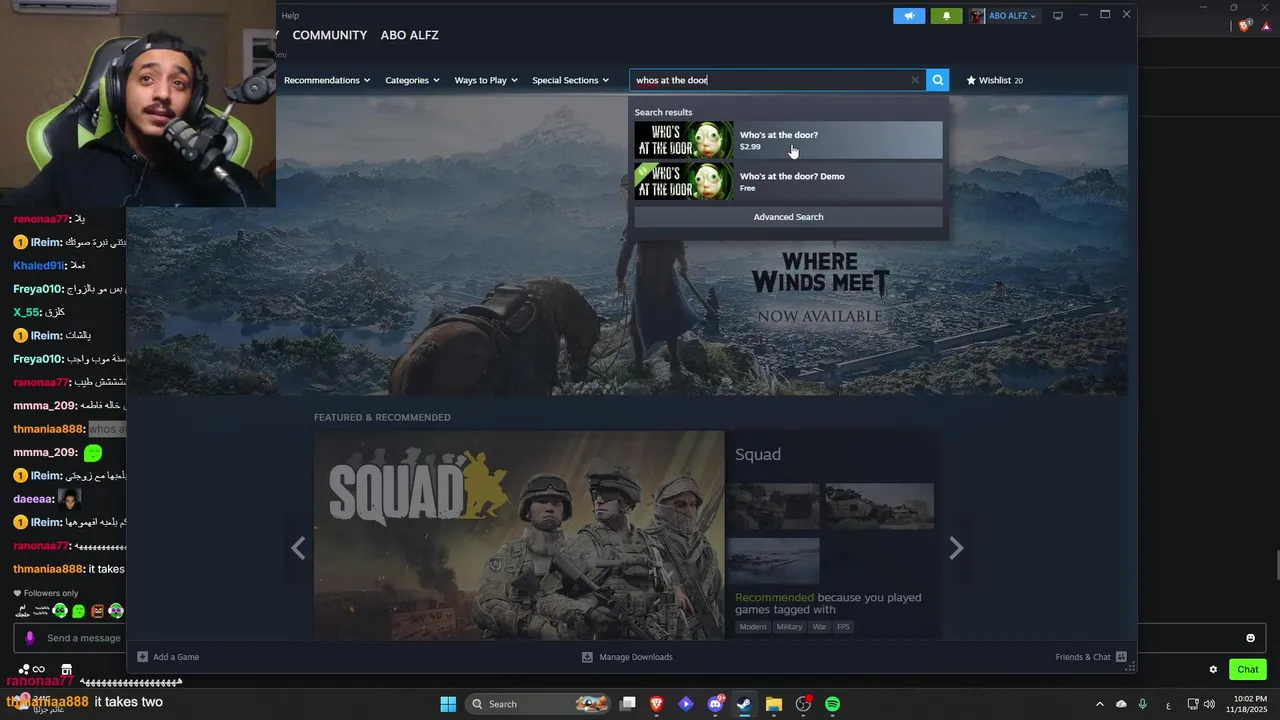
Task: Click the Brave Shields icon in the browser toolbar
Action: click(1244, 26)
